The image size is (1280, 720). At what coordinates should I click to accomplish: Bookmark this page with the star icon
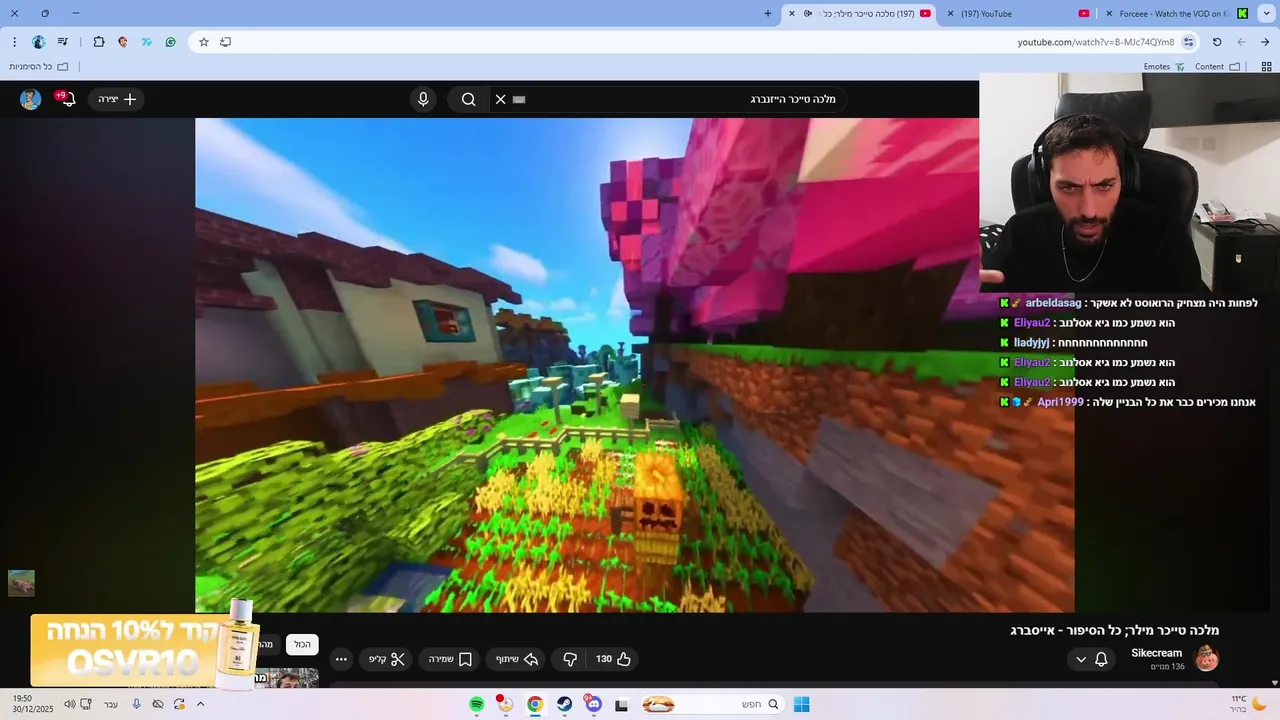tap(204, 42)
